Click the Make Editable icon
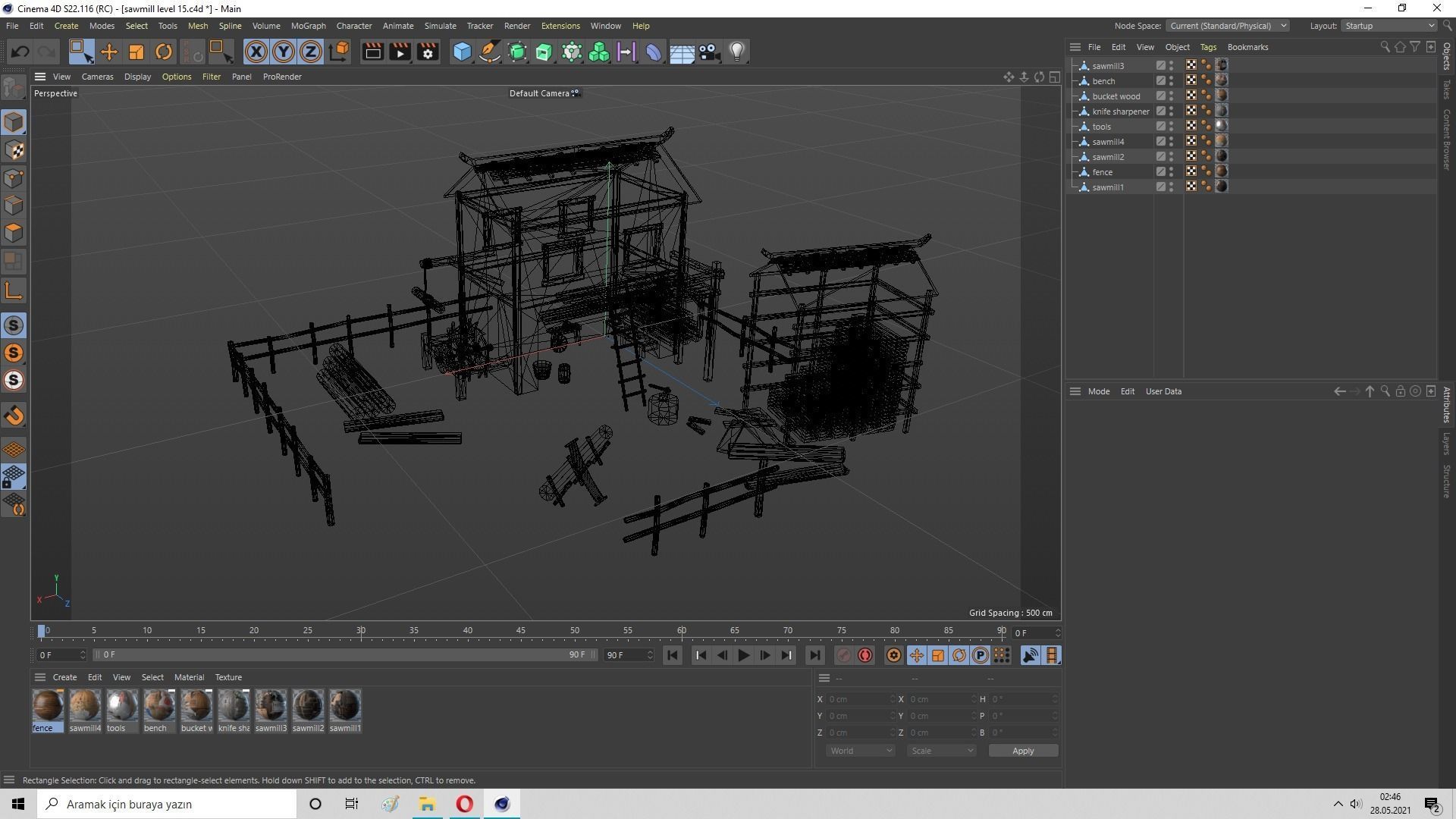Screen dimensions: 1456x819 (x=14, y=88)
